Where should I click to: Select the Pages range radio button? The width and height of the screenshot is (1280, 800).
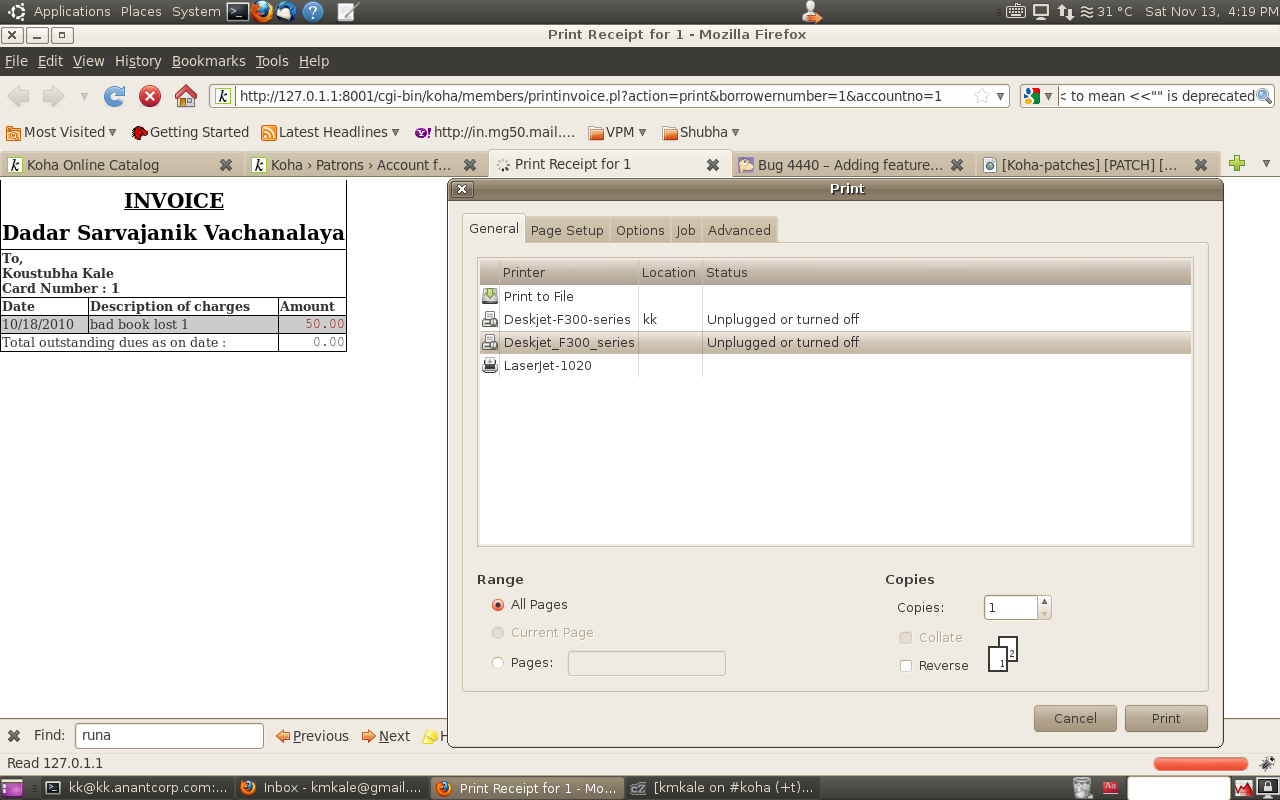[x=498, y=663]
